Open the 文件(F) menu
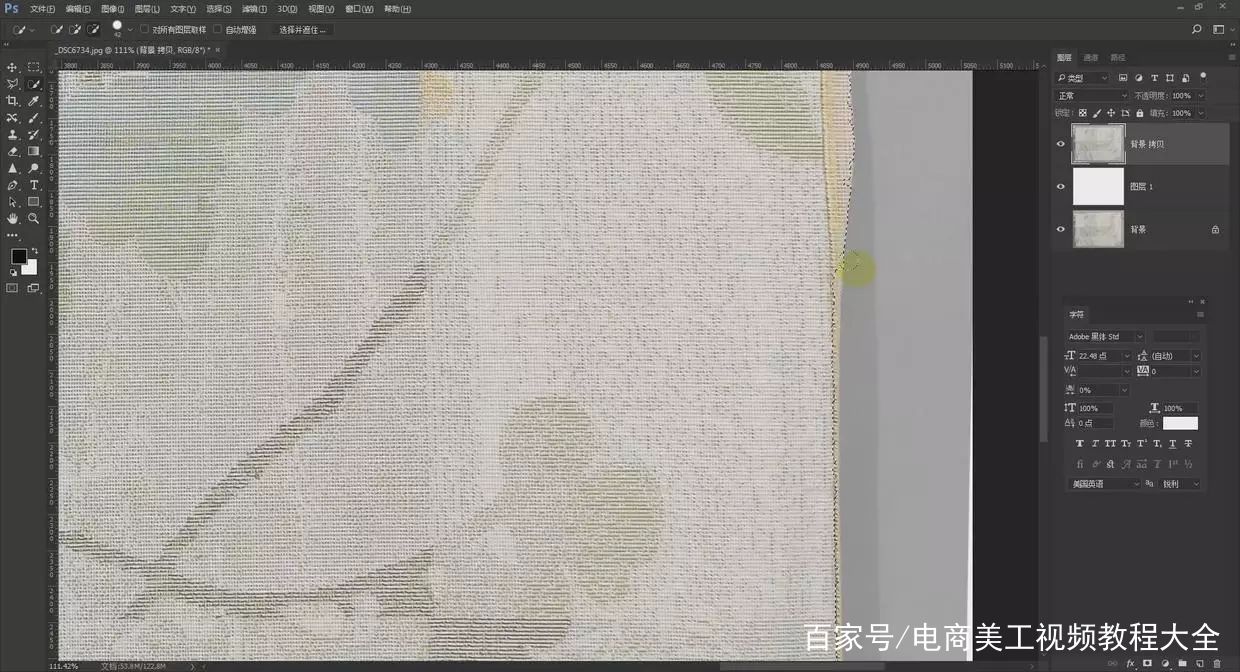 [43, 8]
